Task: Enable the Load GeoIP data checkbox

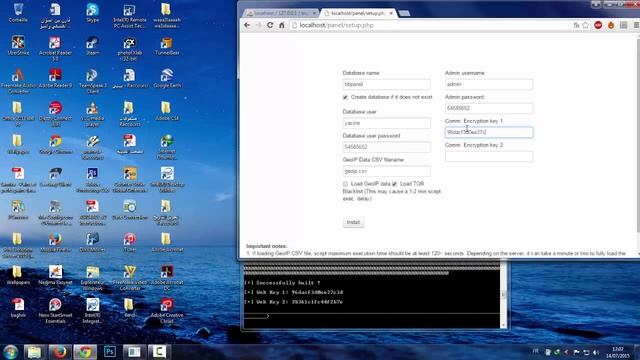Action: (345, 184)
